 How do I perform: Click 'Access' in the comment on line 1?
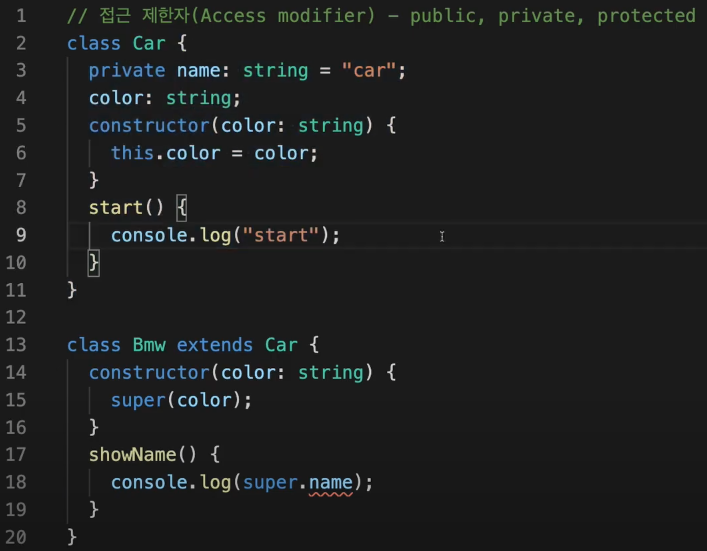(233, 16)
